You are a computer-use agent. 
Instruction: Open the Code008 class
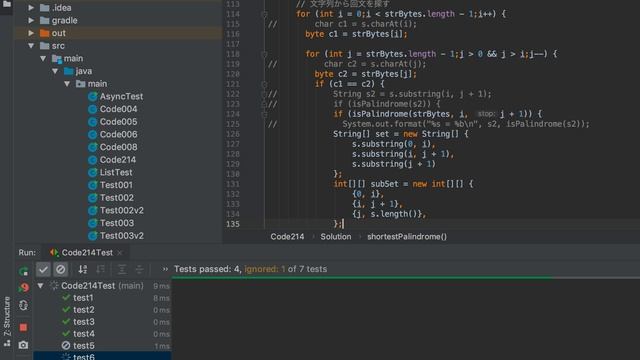pos(118,147)
